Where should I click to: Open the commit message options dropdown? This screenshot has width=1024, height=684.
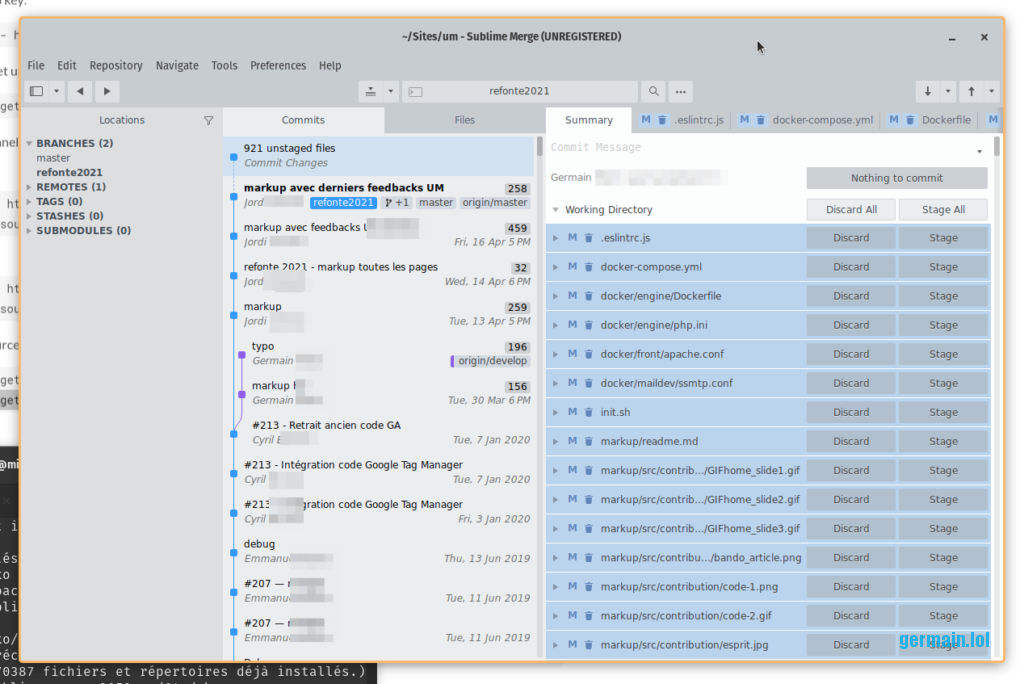pyautogui.click(x=979, y=151)
